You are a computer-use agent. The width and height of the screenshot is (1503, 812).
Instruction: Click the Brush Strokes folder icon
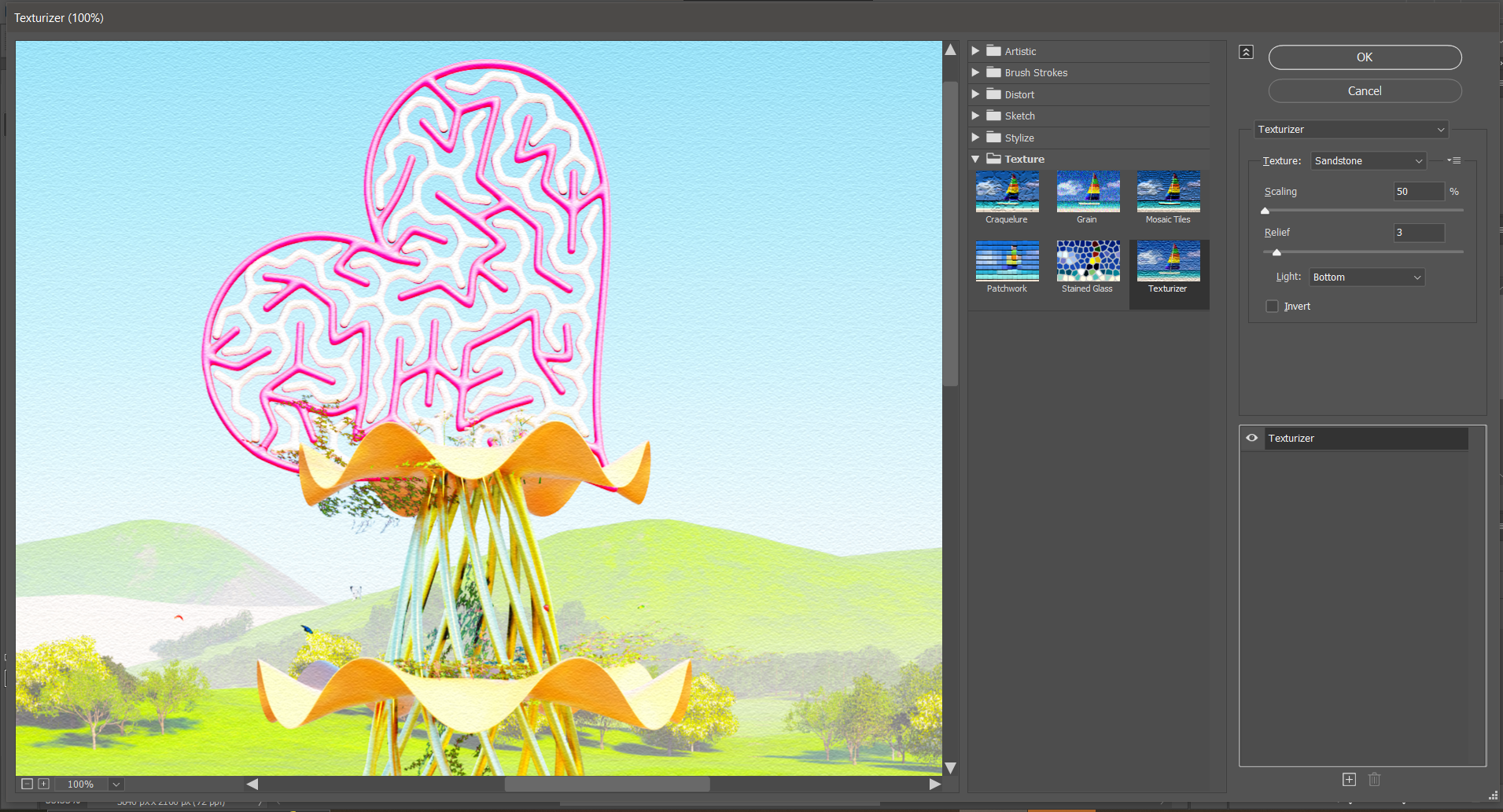point(993,72)
